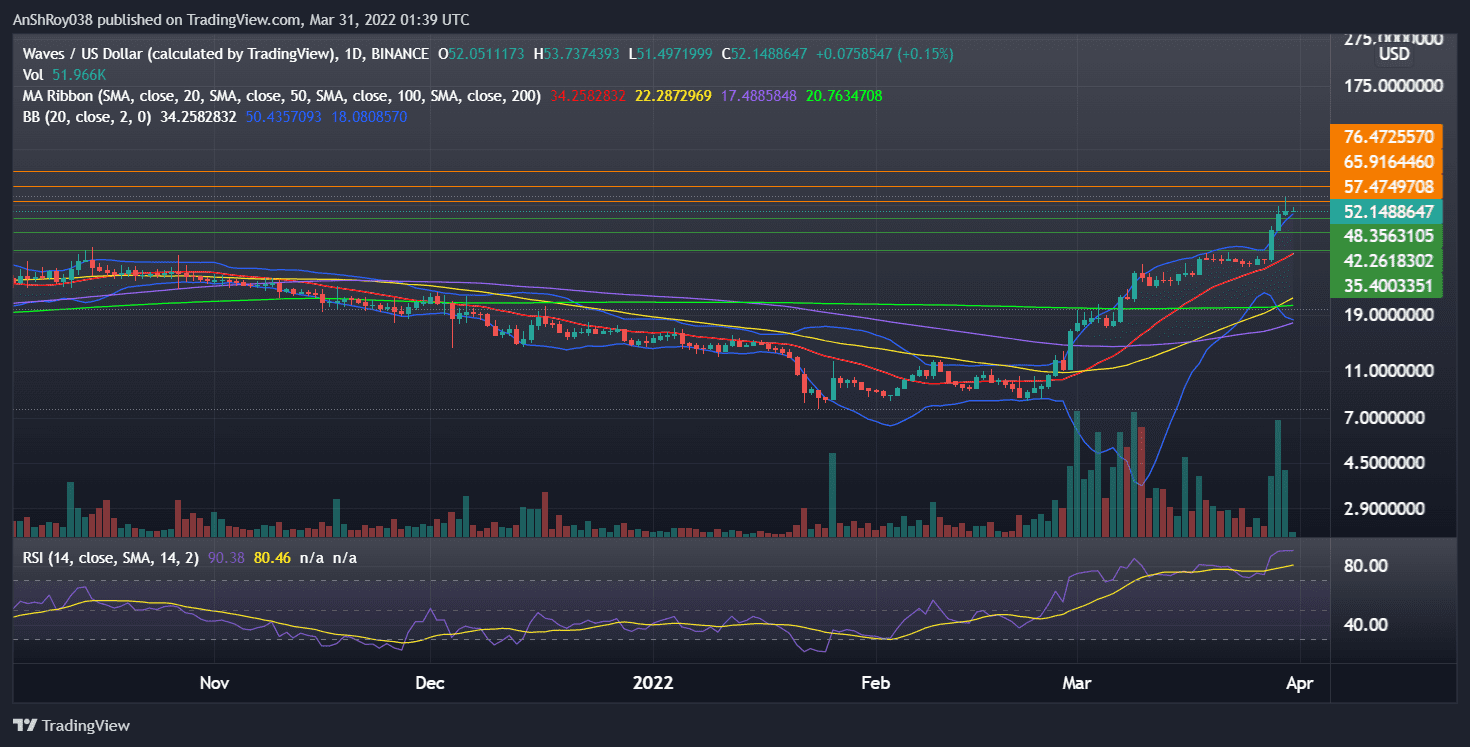1470x747 pixels.
Task: Select the Vol indicator legend
Action: (x=33, y=75)
